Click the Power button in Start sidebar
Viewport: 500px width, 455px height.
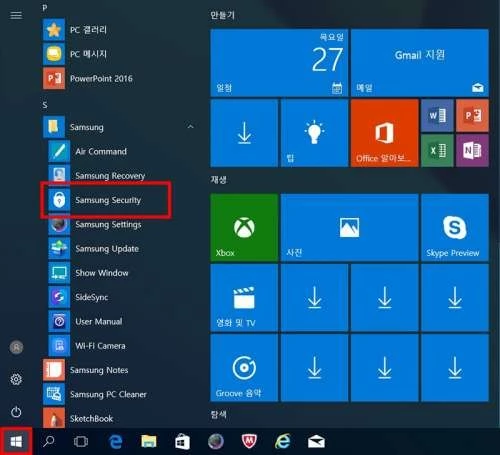16,412
